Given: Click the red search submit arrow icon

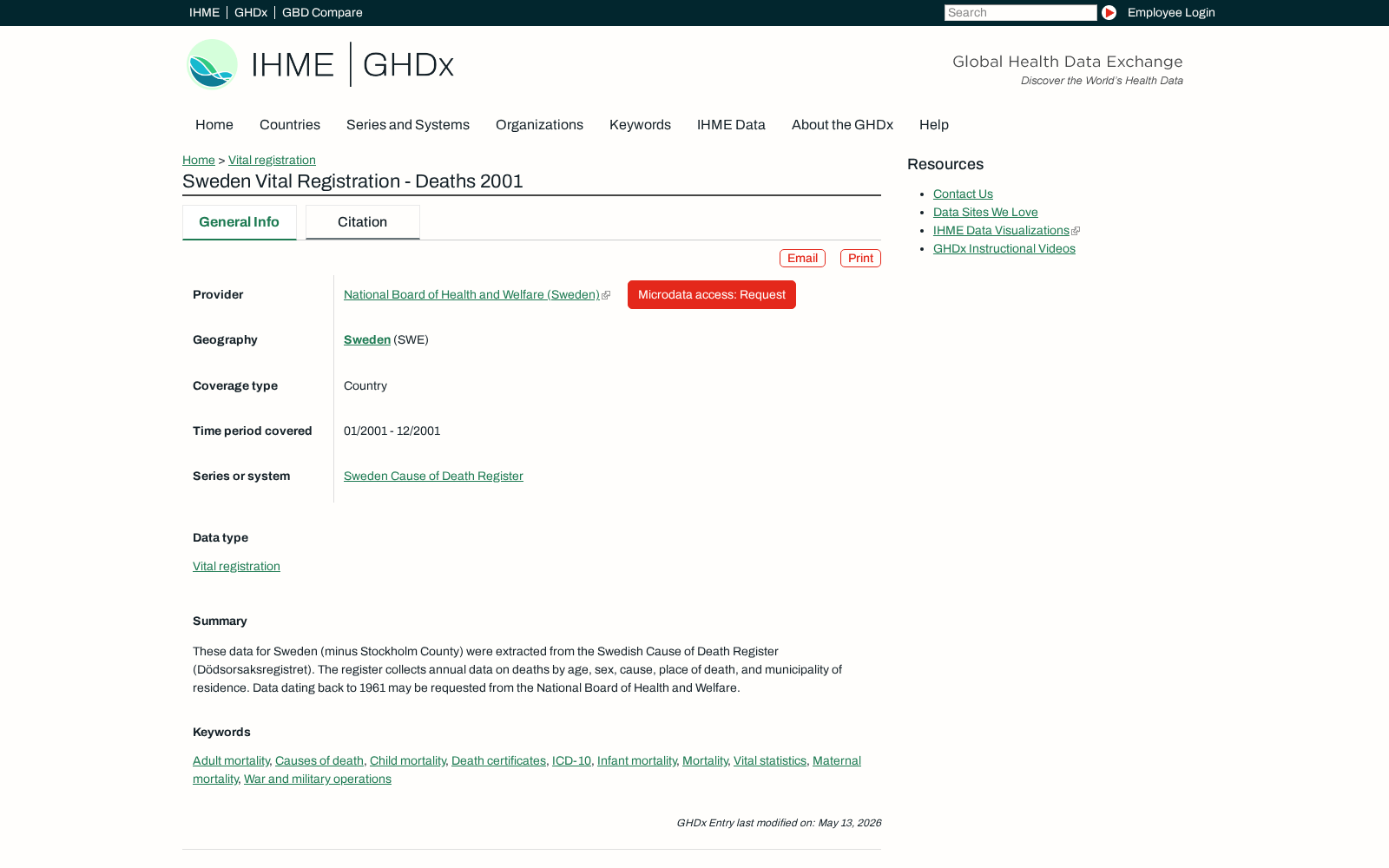Looking at the screenshot, I should point(1109,12).
